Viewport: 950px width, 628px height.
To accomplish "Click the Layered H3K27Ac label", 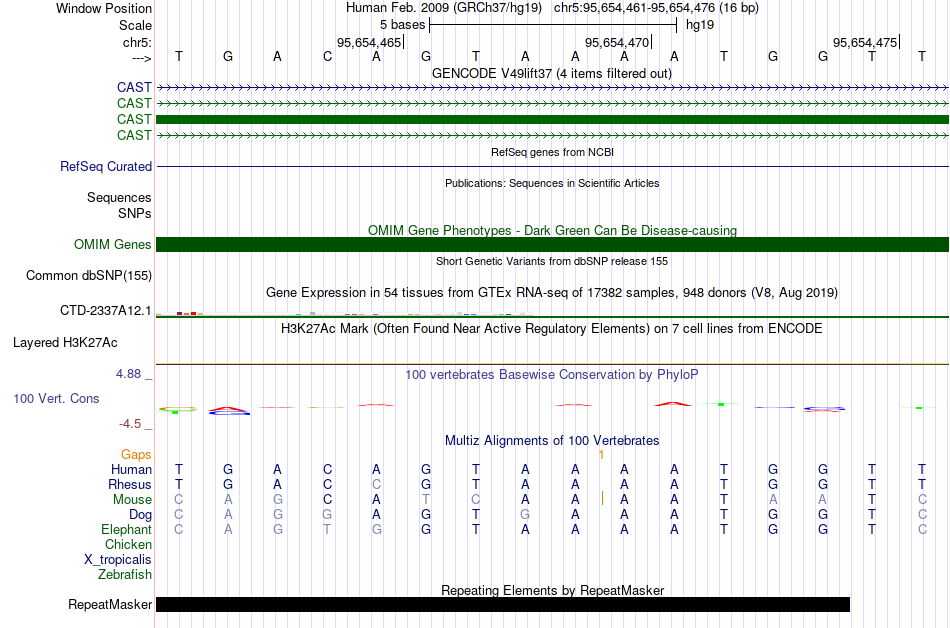I will coord(65,343).
